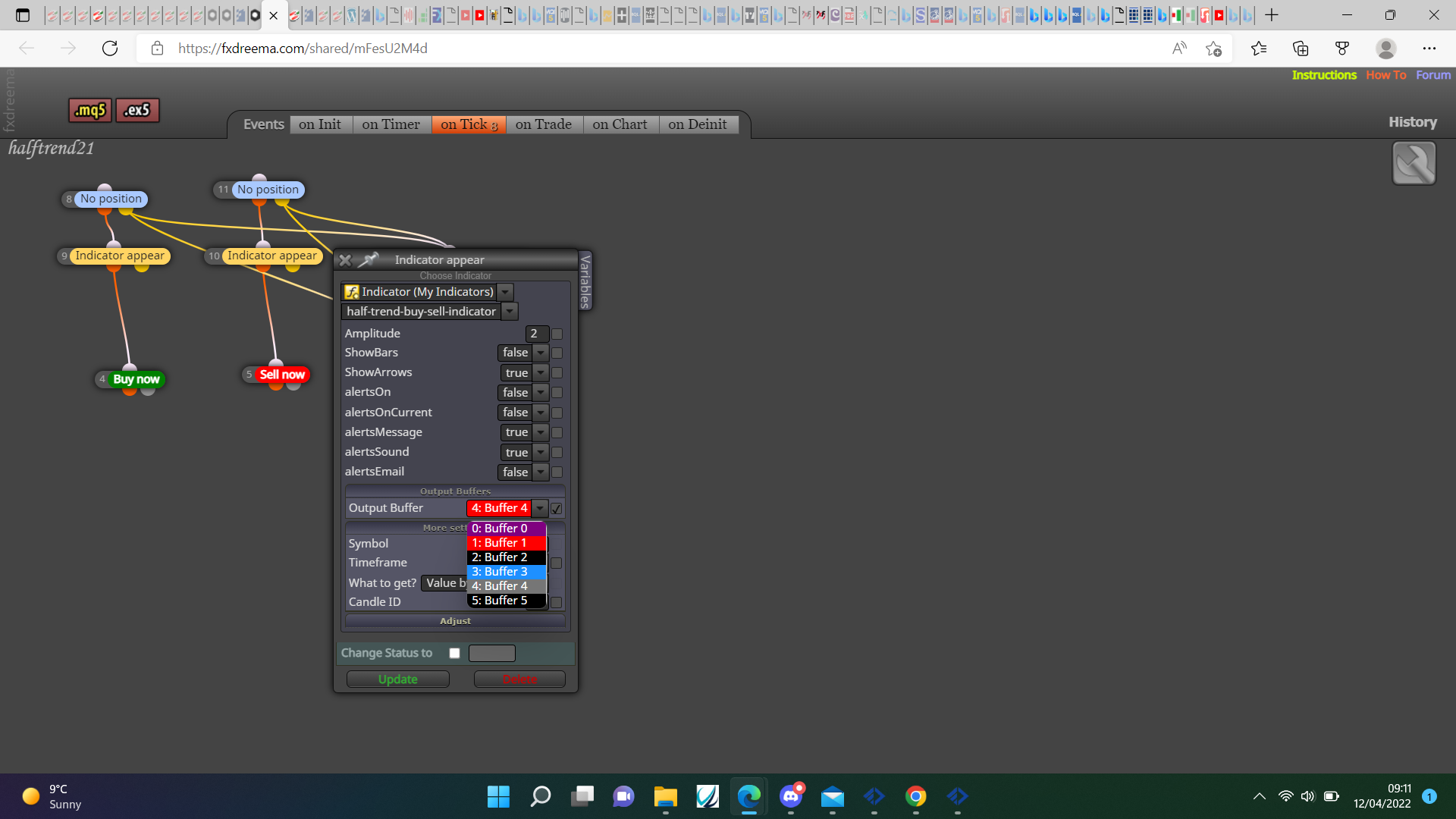
Task: Select block 10 Indicator appear
Action: pyautogui.click(x=271, y=256)
